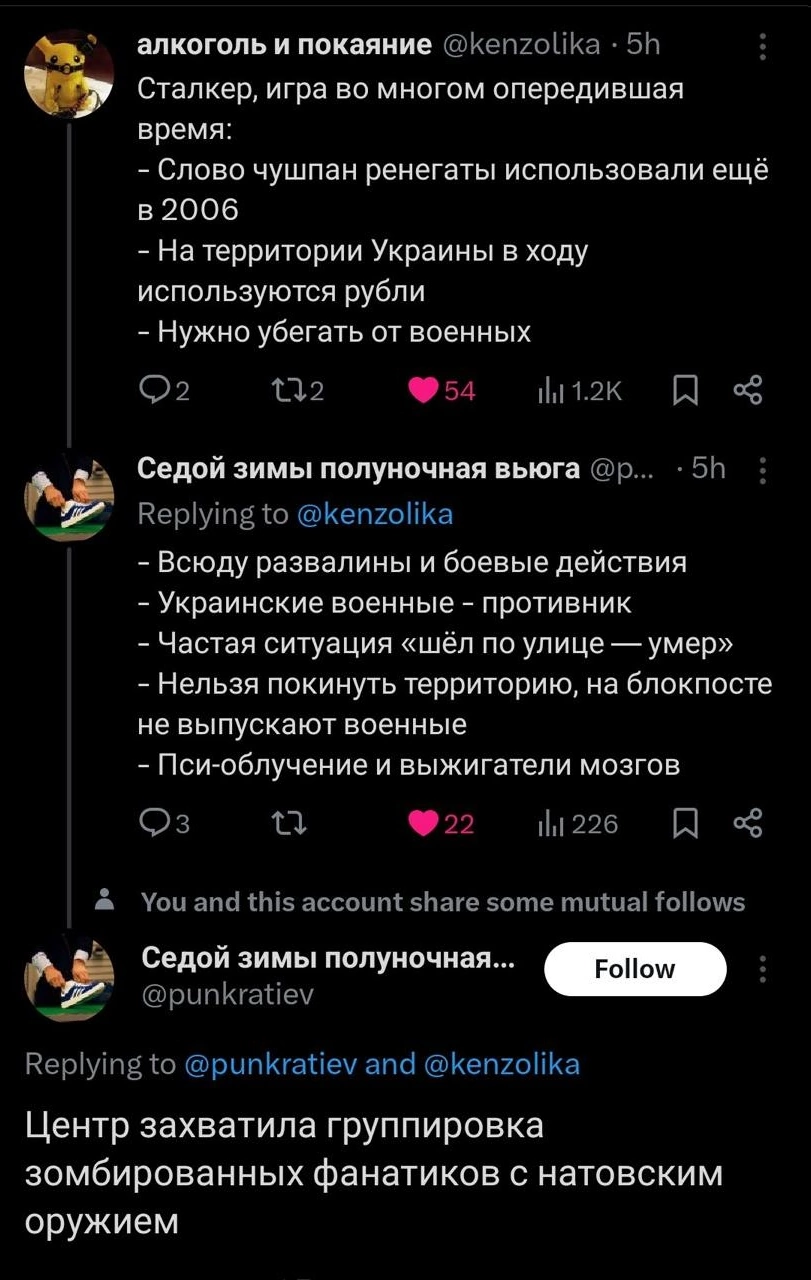Bookmark the second tweet in thread
The height and width of the screenshot is (1280, 811).
tap(685, 824)
